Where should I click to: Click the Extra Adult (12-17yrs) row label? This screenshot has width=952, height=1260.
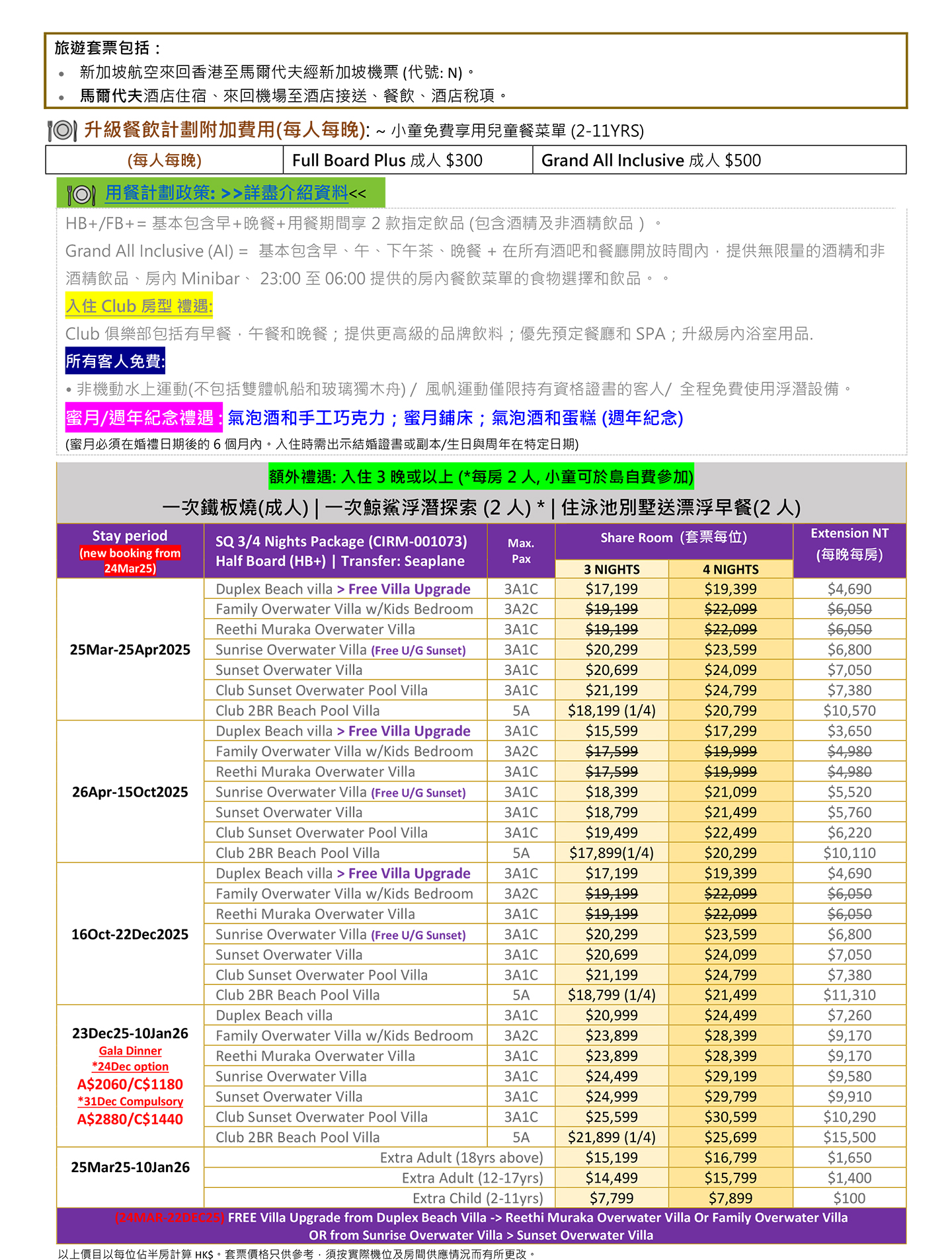point(473,1178)
